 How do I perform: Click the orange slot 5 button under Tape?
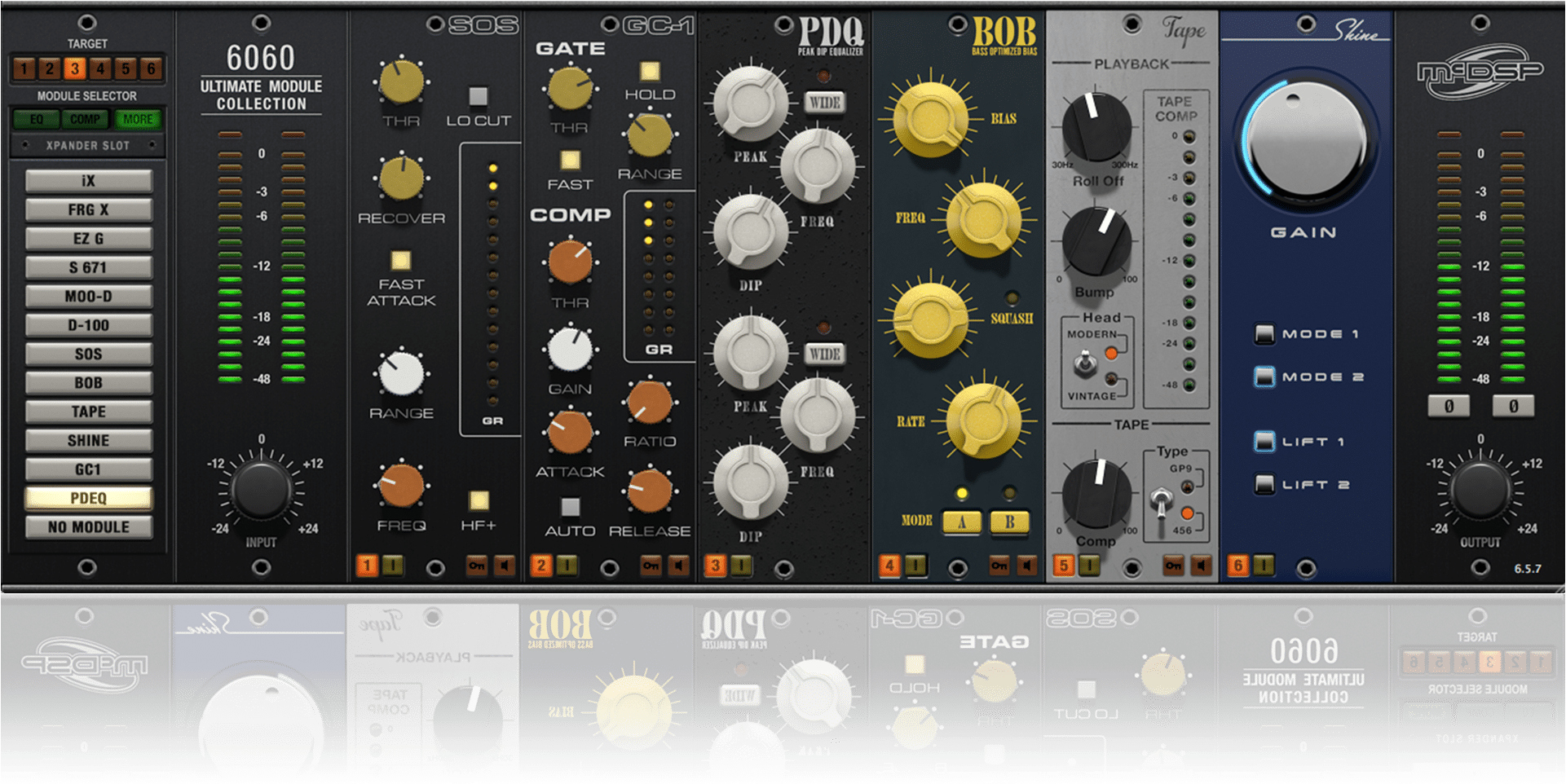tap(1063, 566)
